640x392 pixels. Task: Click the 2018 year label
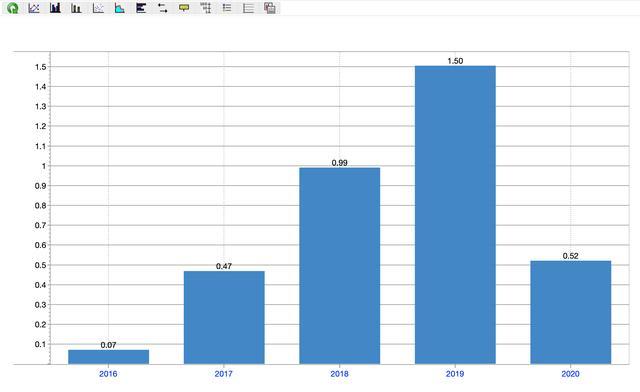[340, 374]
